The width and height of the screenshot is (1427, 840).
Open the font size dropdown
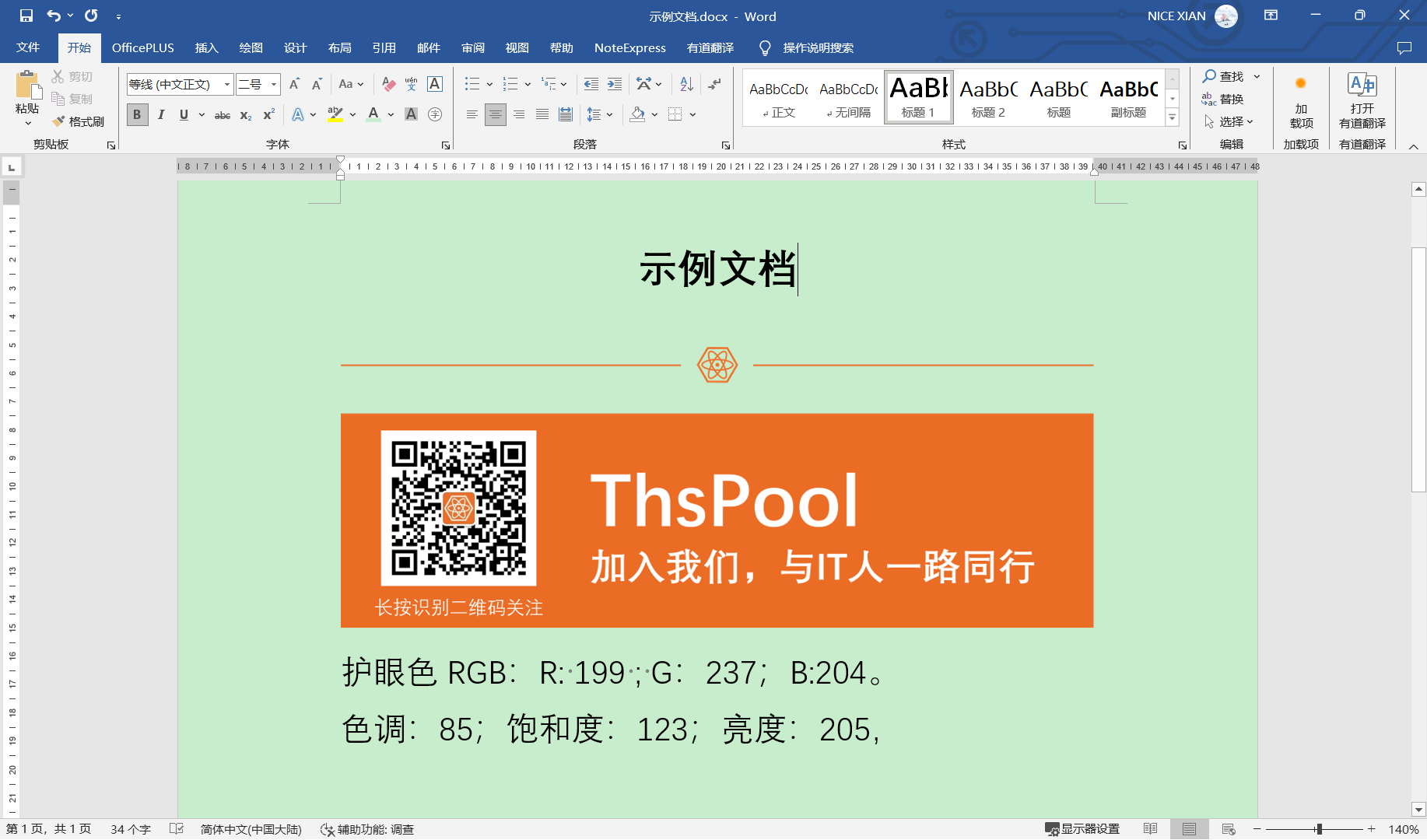pos(274,84)
